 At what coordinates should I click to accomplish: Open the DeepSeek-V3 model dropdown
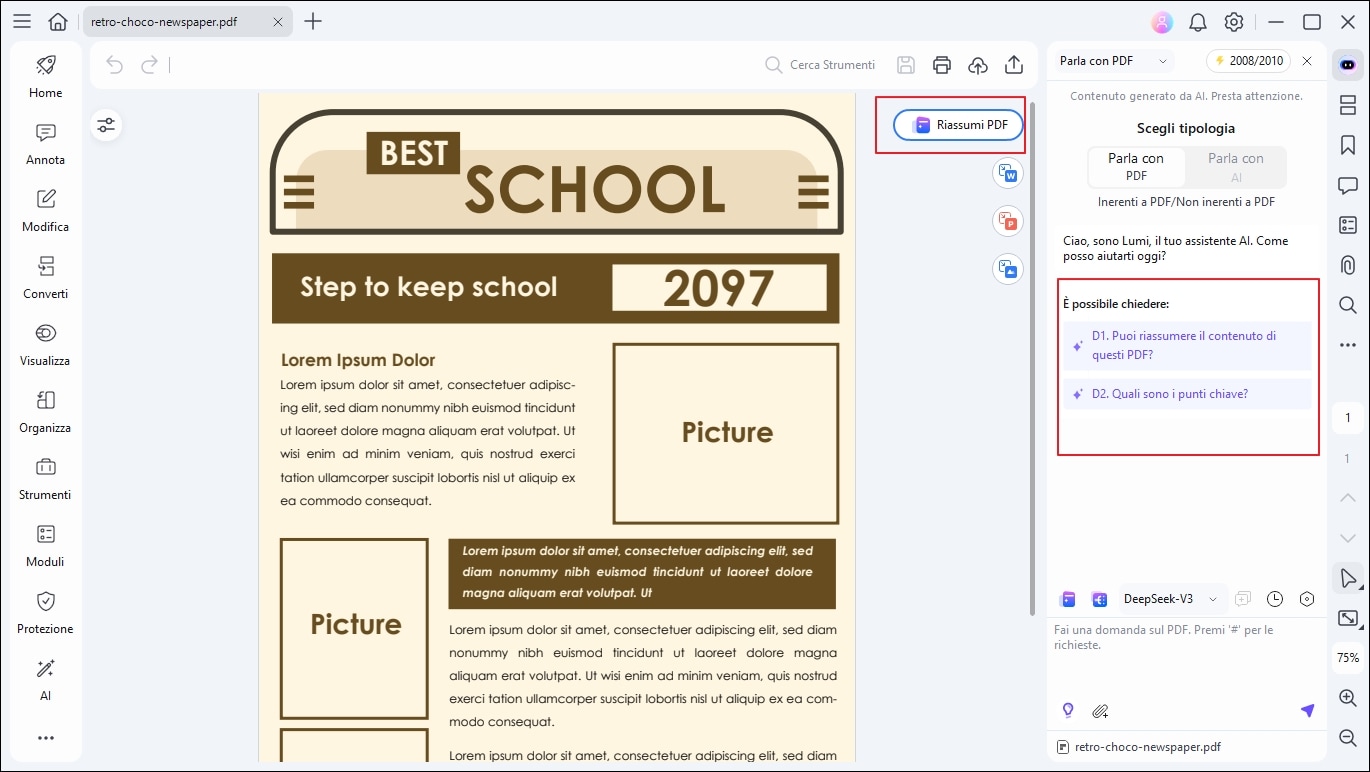[1170, 598]
